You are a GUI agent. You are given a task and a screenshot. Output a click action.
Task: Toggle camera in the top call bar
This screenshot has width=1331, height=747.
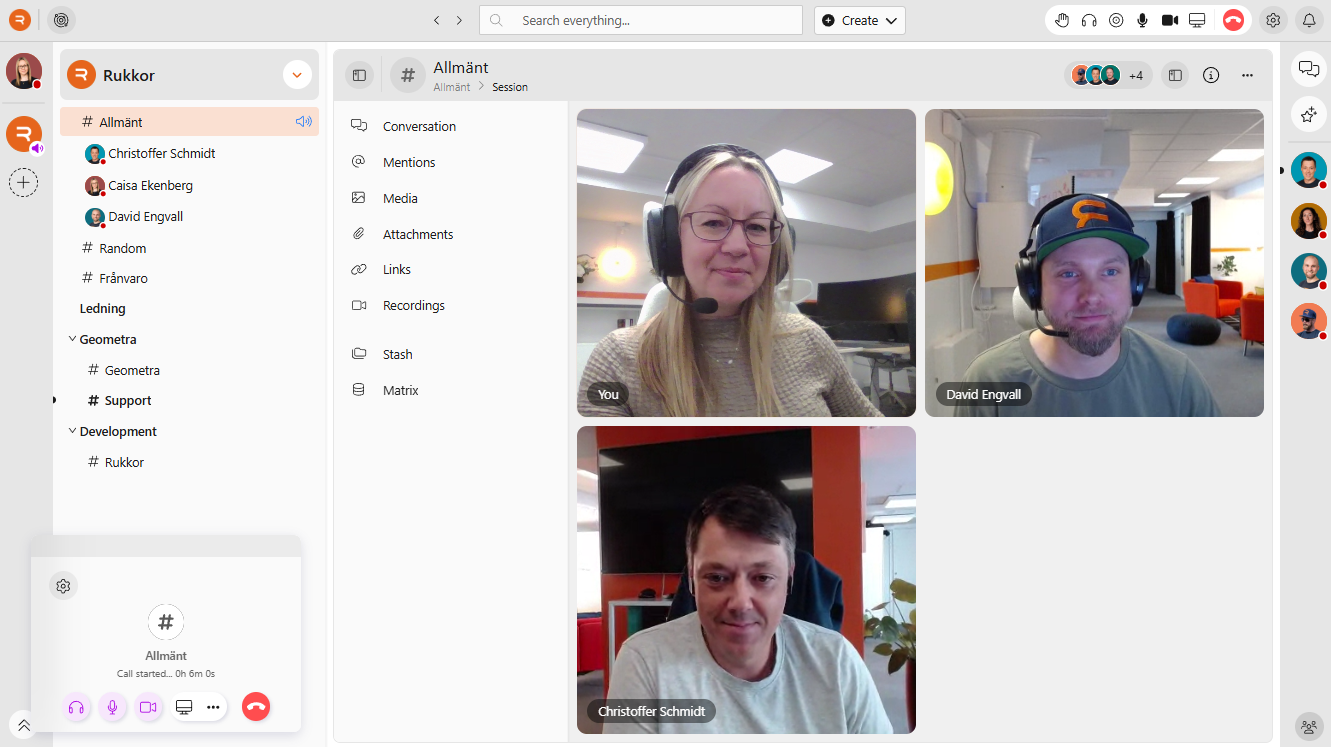point(1170,20)
